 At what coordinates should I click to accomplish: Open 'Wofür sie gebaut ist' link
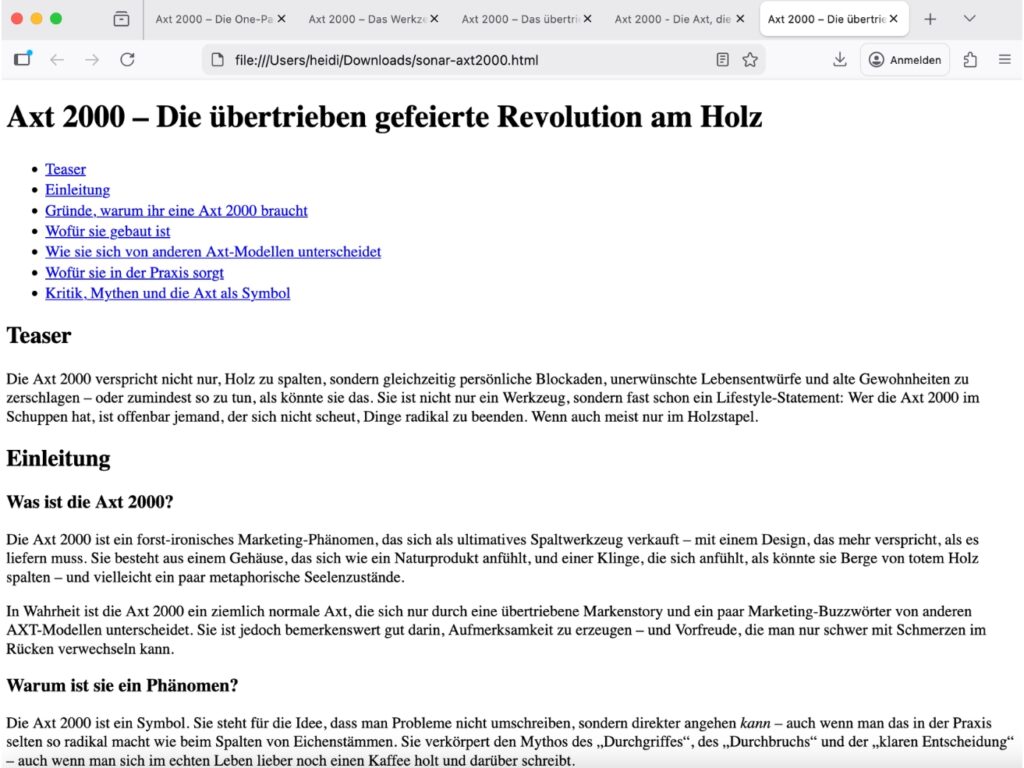(107, 231)
